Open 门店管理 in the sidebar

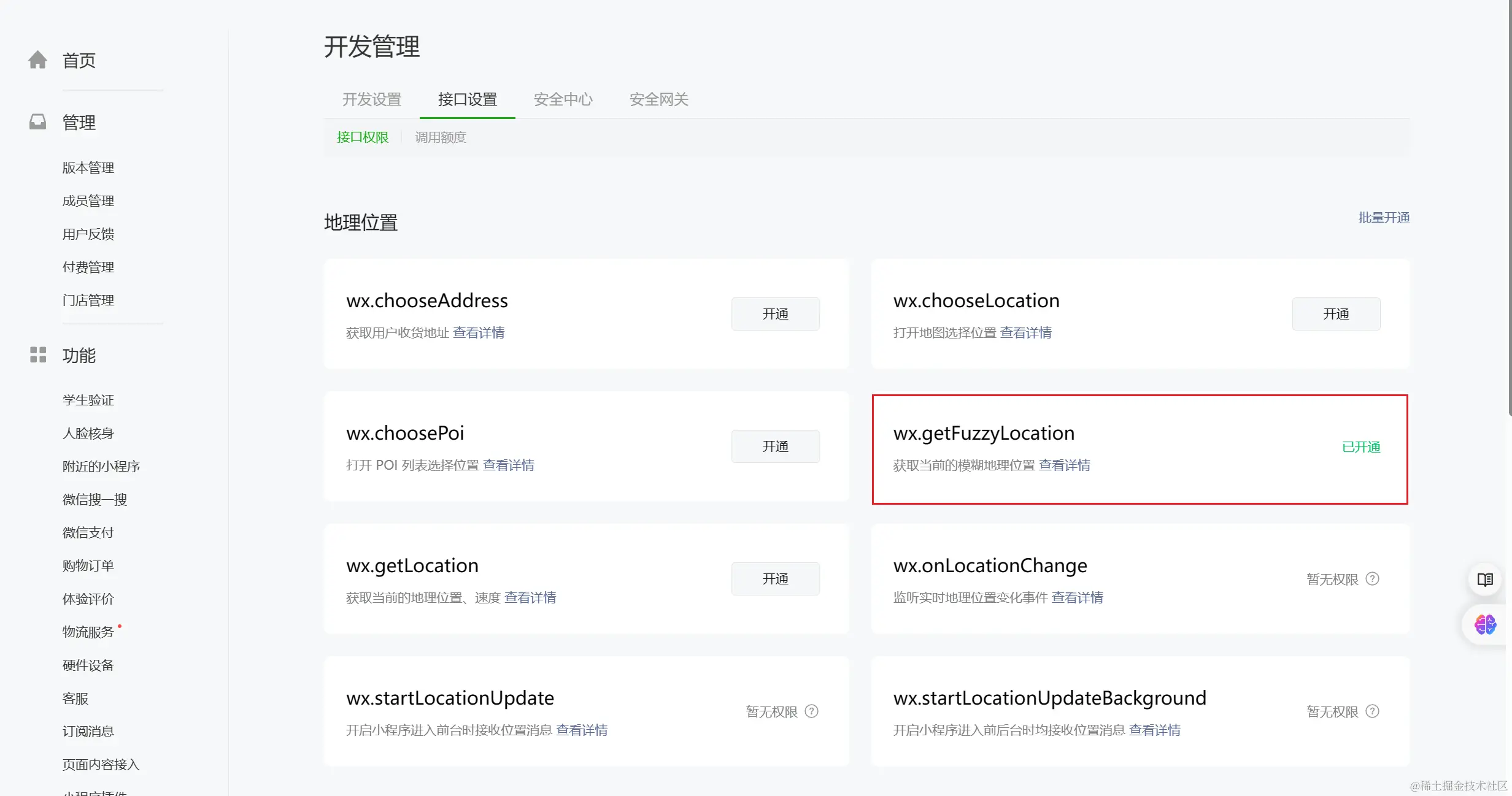(x=88, y=300)
